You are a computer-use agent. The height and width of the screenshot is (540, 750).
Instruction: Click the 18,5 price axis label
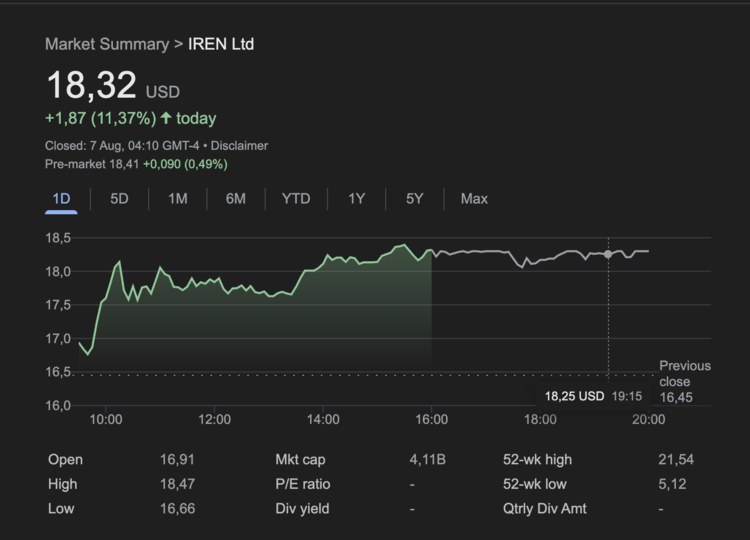[x=58, y=238]
